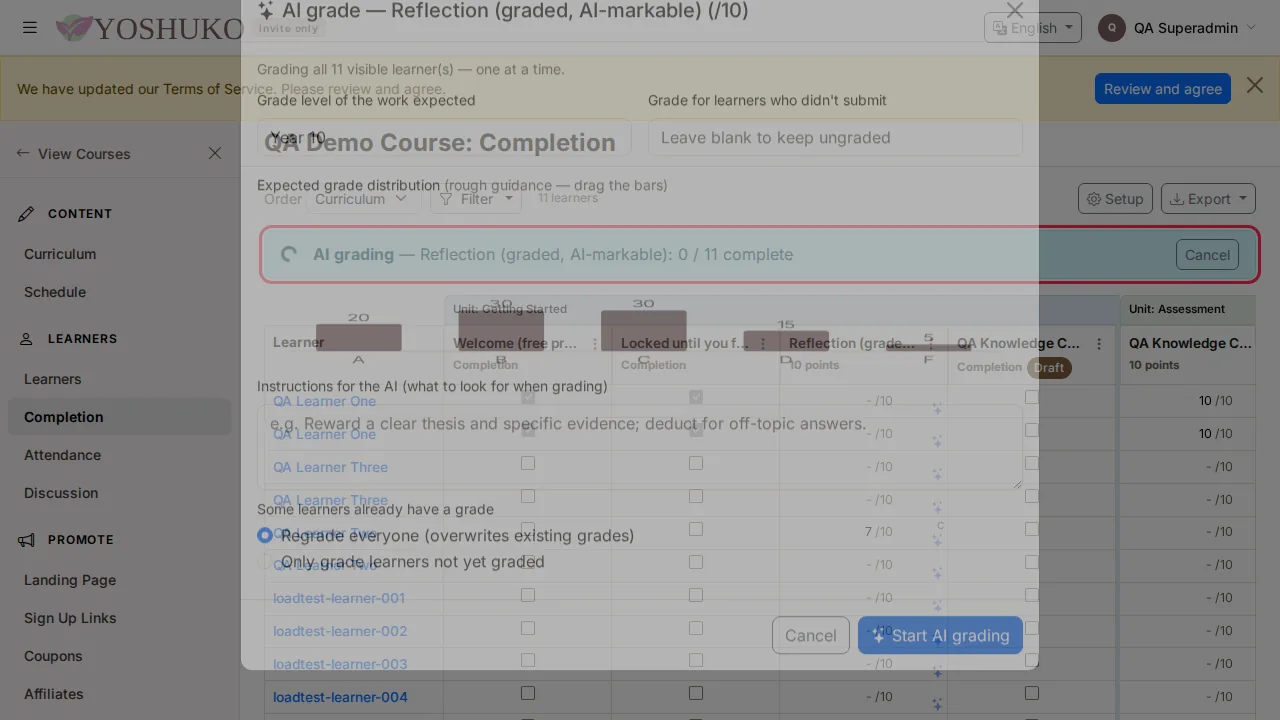Dismiss the Terms of Service banner

[1255, 86]
